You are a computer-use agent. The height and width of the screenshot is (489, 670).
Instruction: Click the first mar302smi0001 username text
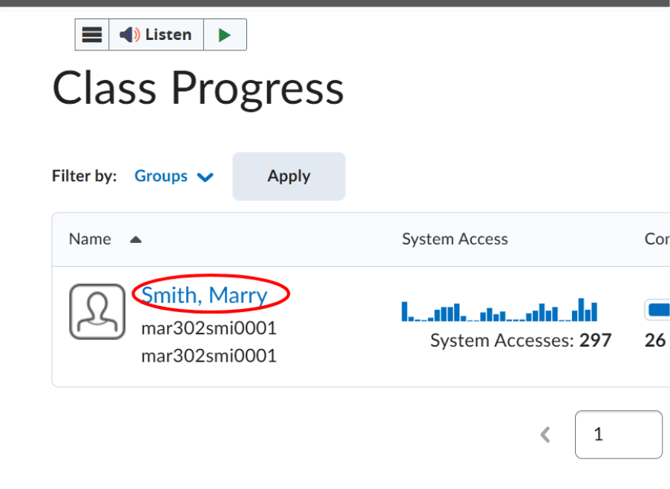209,329
